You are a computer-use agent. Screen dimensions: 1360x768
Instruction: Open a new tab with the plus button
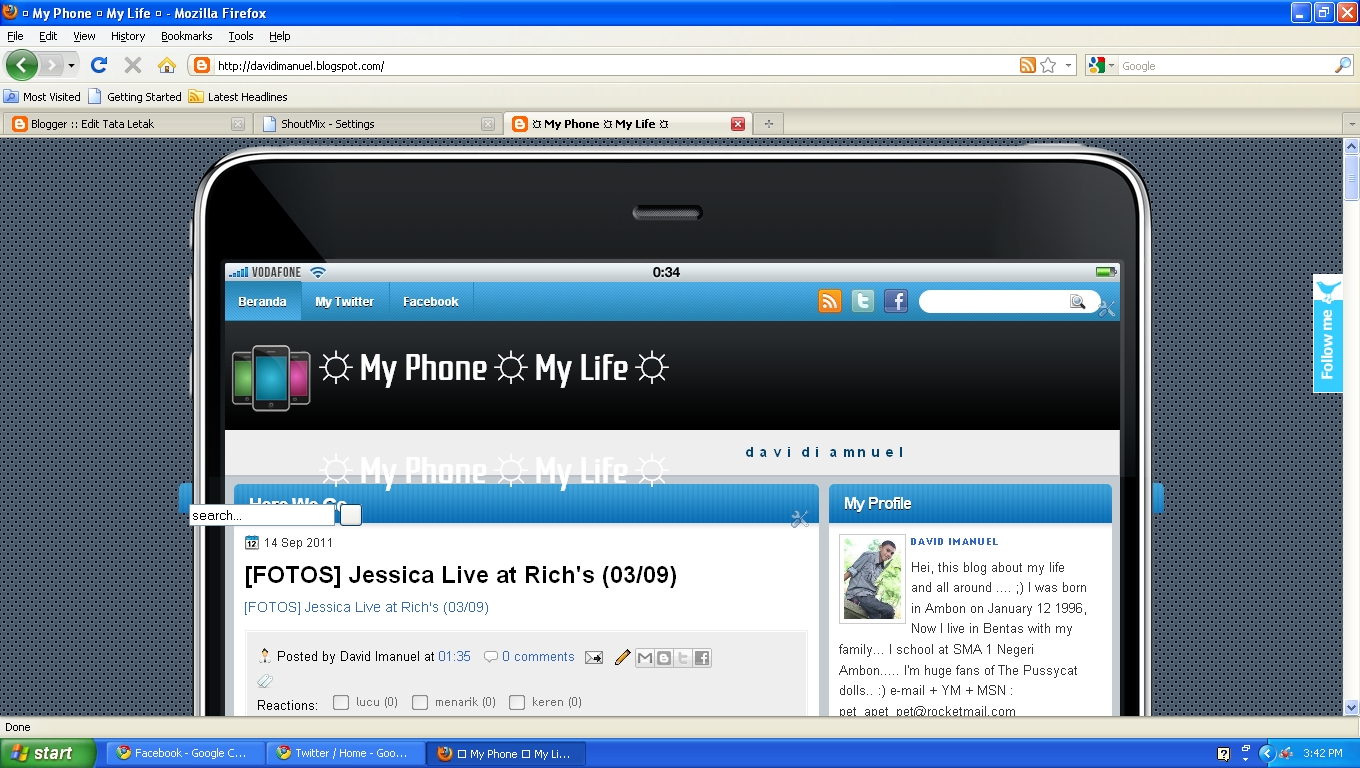tap(768, 124)
